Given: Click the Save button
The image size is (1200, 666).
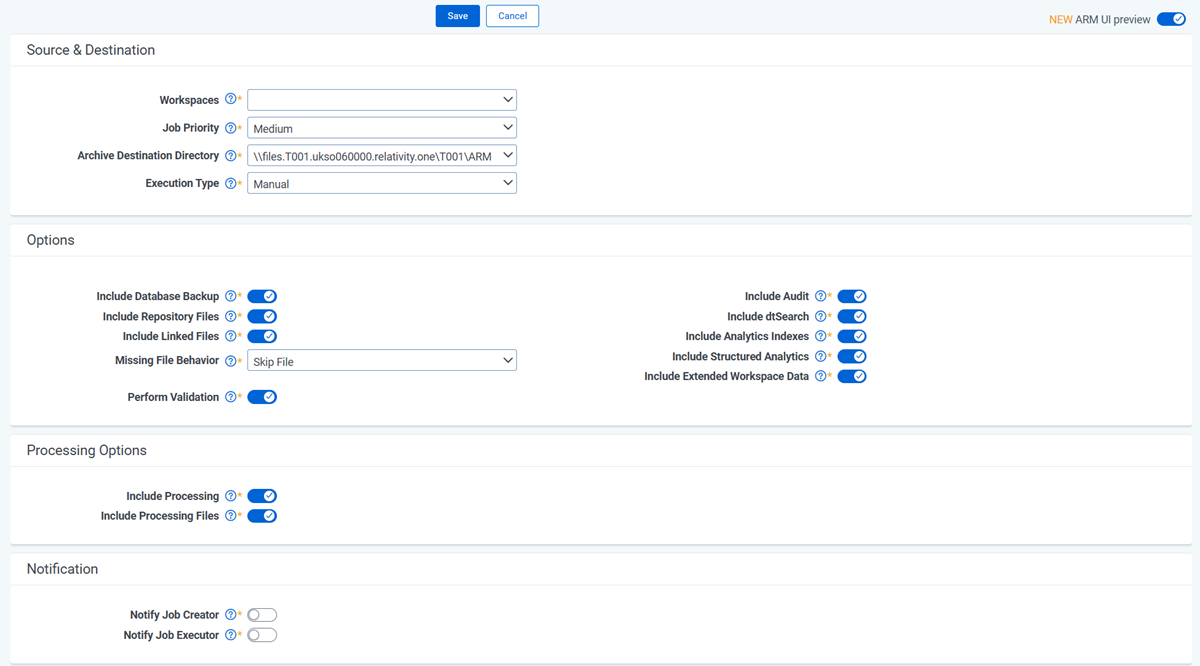Looking at the screenshot, I should pos(457,16).
